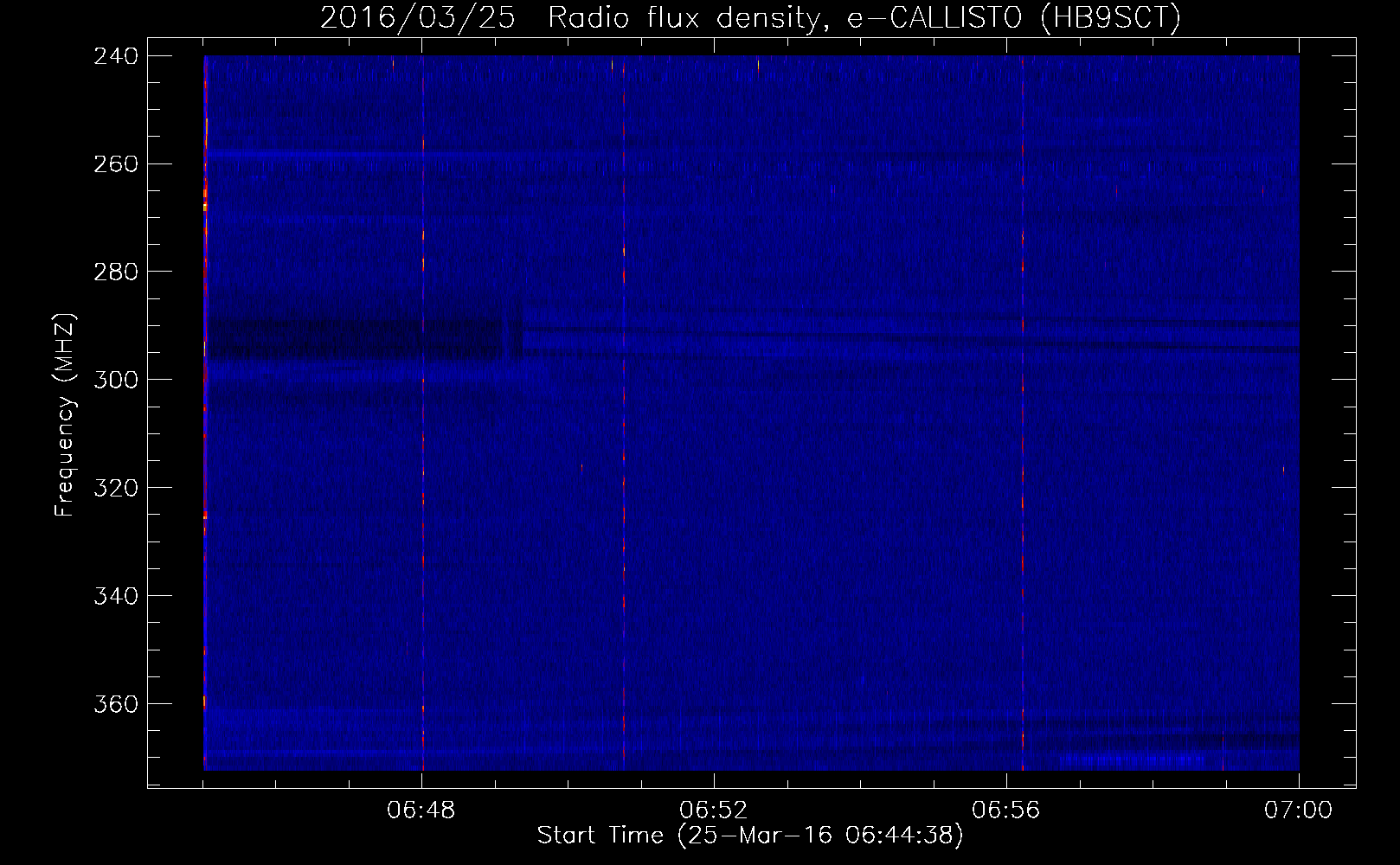Click the plot title 'Radio flux density, e-CALLISTO (HB9SCT)'
Image resolution: width=1400 pixels, height=865 pixels.
[x=864, y=17]
